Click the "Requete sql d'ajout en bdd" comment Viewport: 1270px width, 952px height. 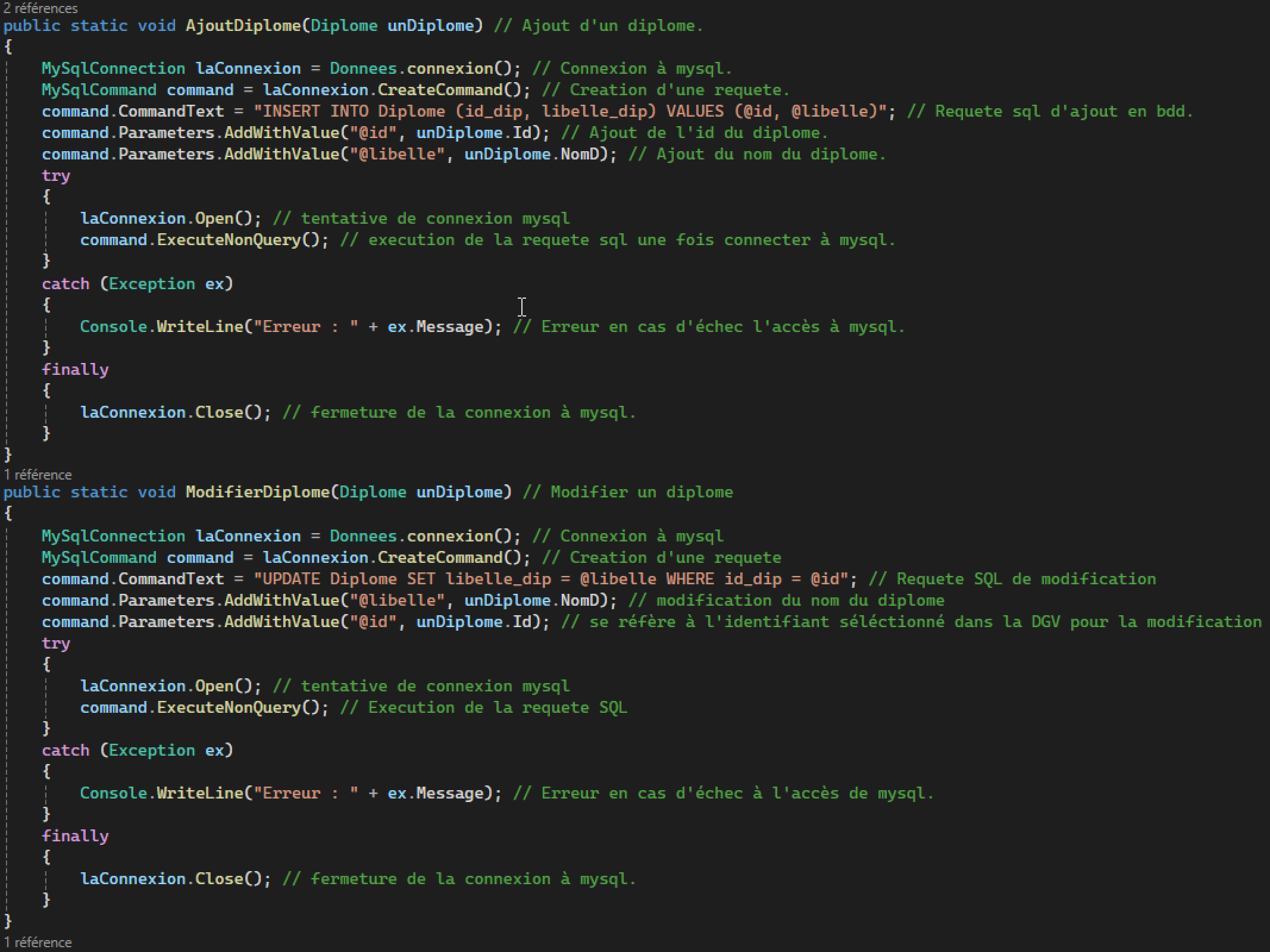point(1050,111)
